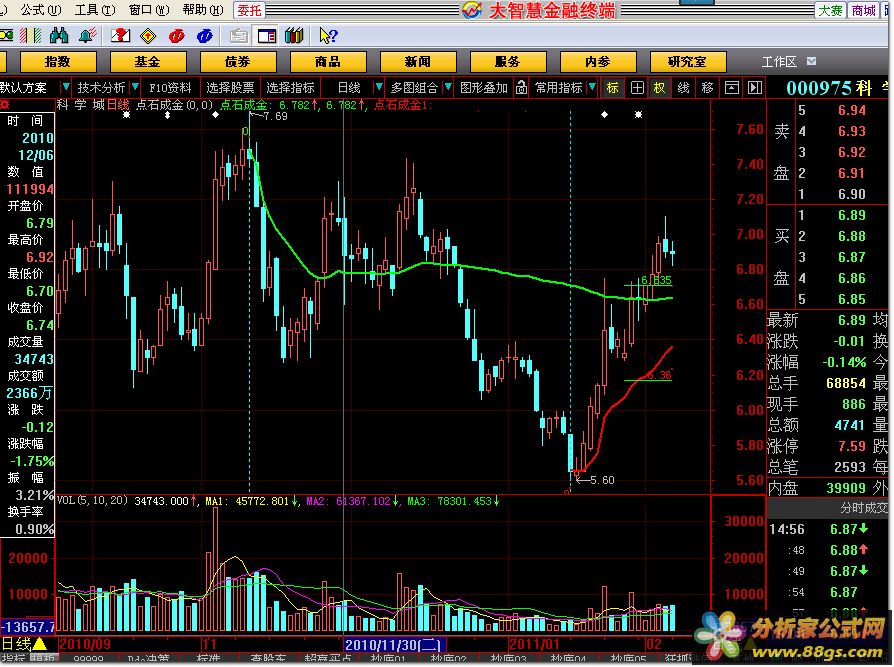Expand the 多图组合 dropdown arrow

[x=448, y=88]
